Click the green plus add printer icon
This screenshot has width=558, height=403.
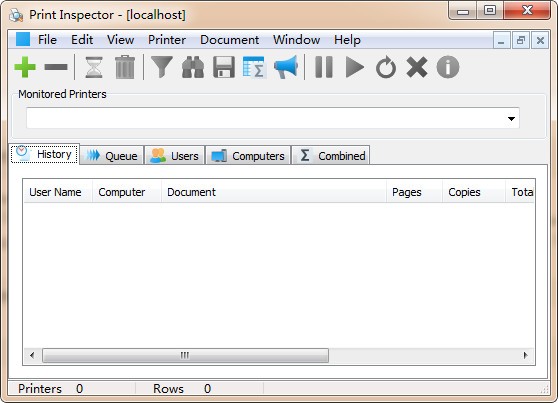click(25, 67)
